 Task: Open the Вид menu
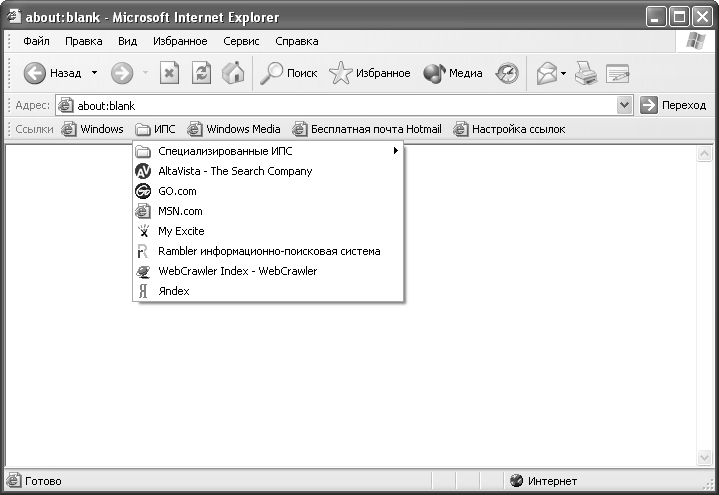click(x=127, y=41)
